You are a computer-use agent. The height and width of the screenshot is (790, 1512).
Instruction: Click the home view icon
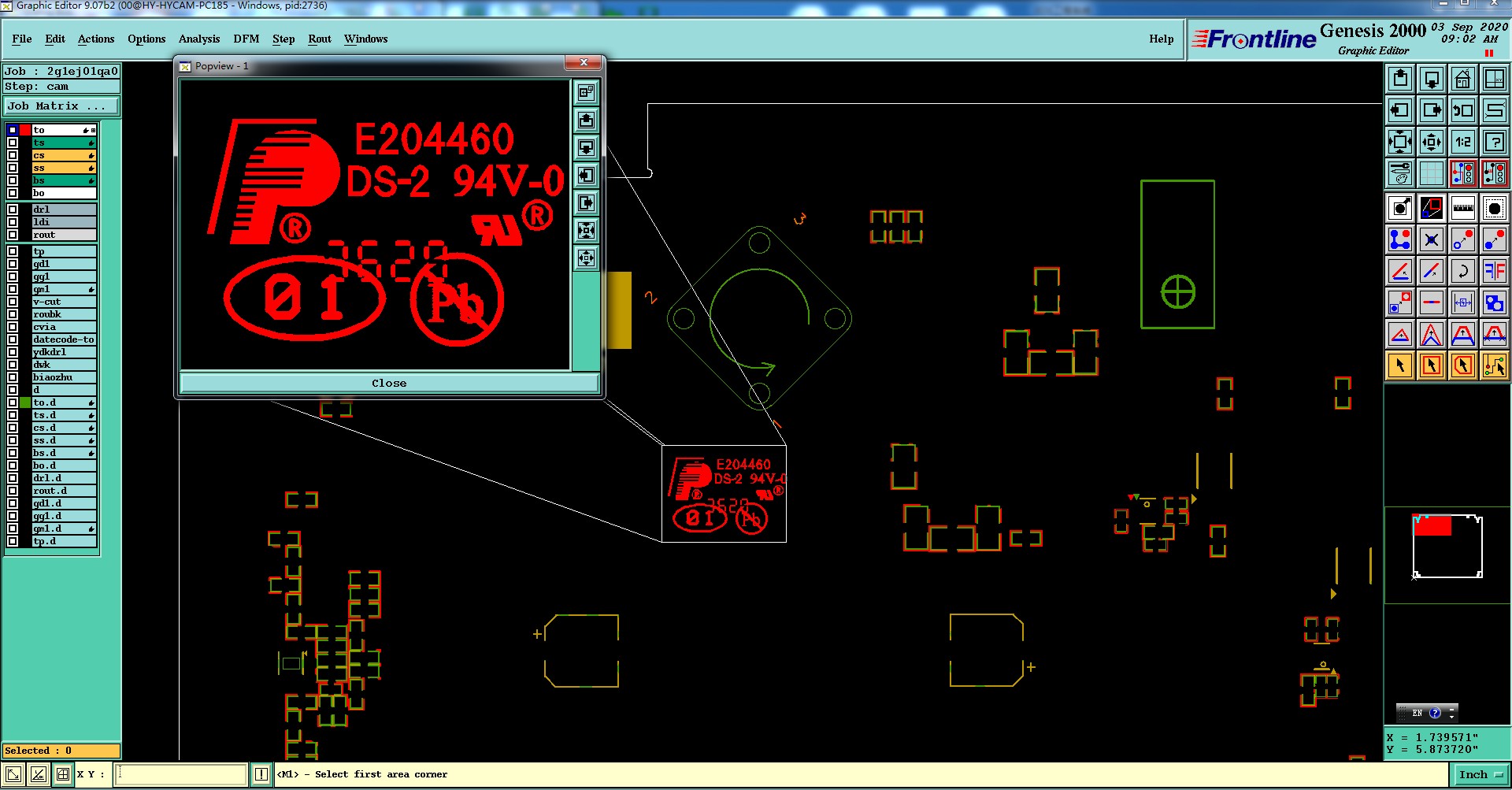pos(1463,79)
